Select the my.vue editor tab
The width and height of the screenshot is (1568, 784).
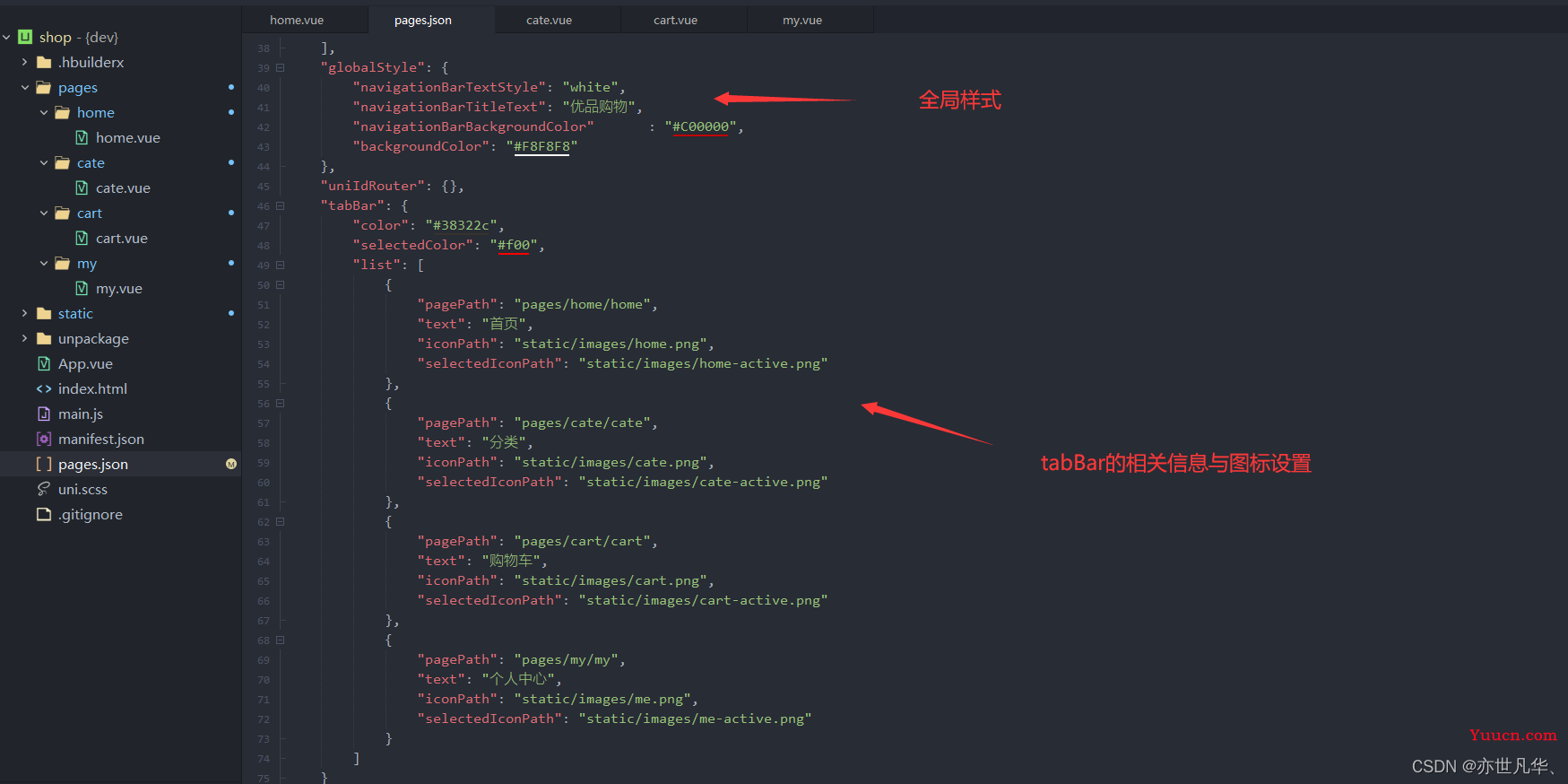point(801,20)
